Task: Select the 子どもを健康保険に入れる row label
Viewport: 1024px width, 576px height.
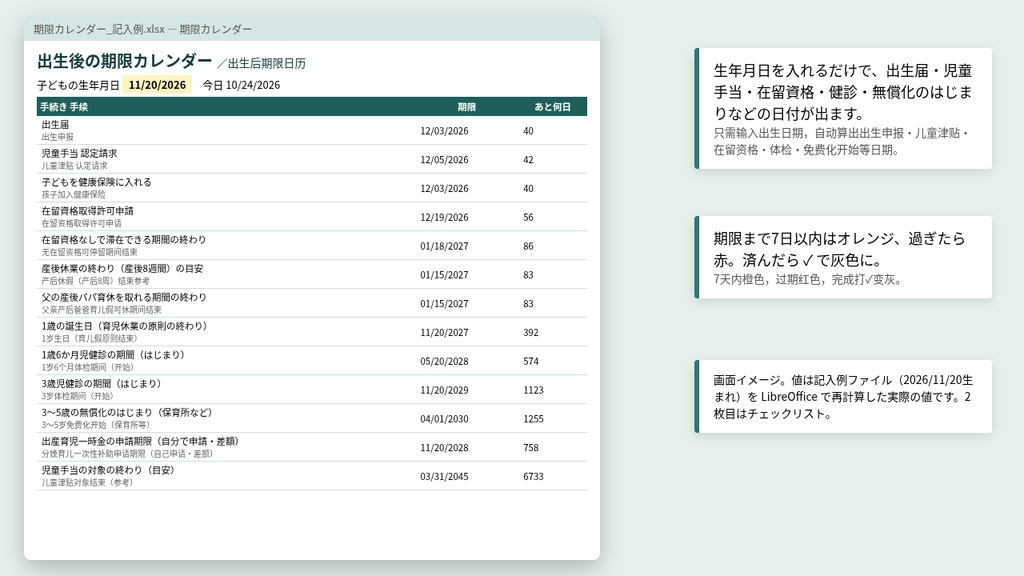Action: click(x=96, y=182)
